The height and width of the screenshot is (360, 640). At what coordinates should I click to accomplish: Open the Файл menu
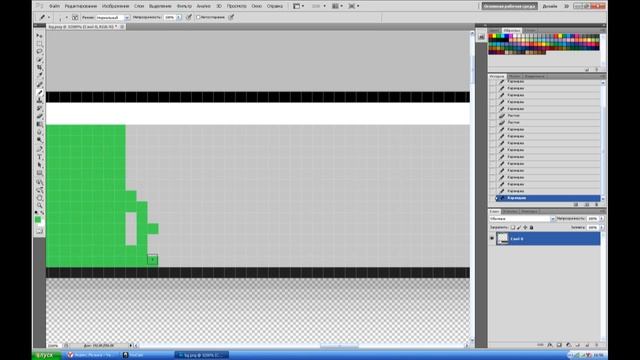[x=54, y=6]
